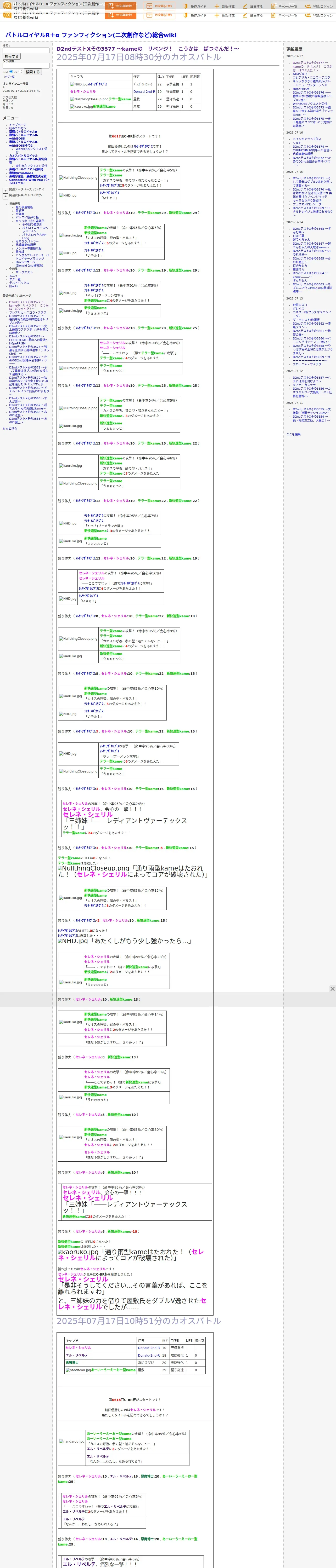Open 聖園ミカ history link

(298, 269)
